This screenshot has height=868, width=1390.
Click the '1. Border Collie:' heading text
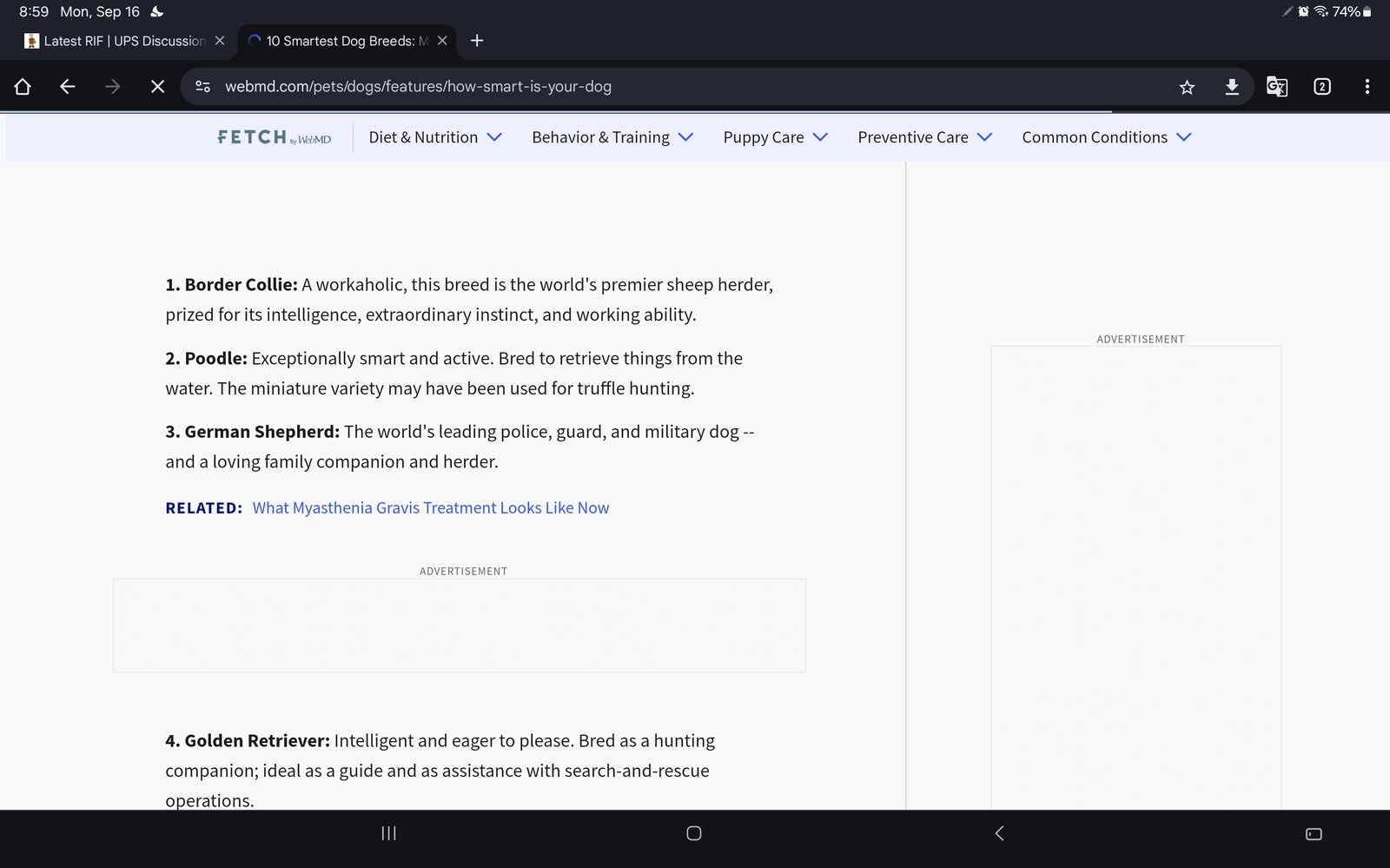coord(231,284)
